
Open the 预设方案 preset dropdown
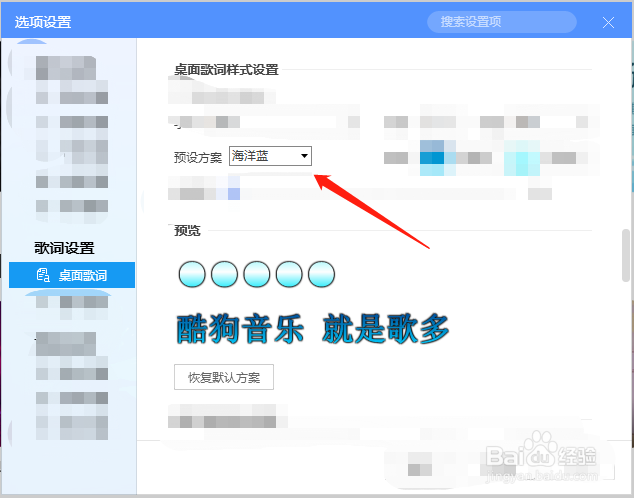[x=270, y=156]
